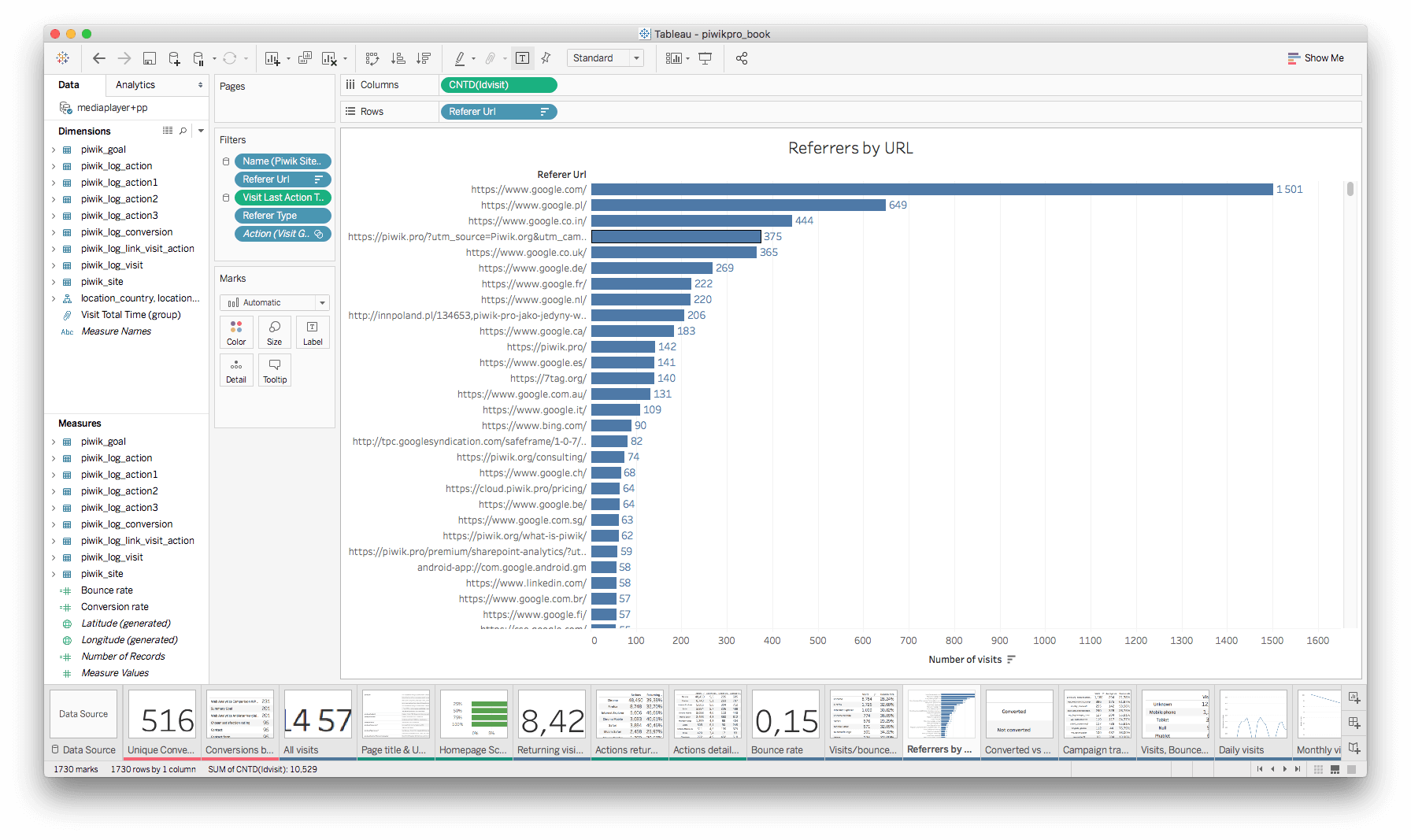Select the Conversion rate measure
The width and height of the screenshot is (1411, 840).
(x=115, y=607)
